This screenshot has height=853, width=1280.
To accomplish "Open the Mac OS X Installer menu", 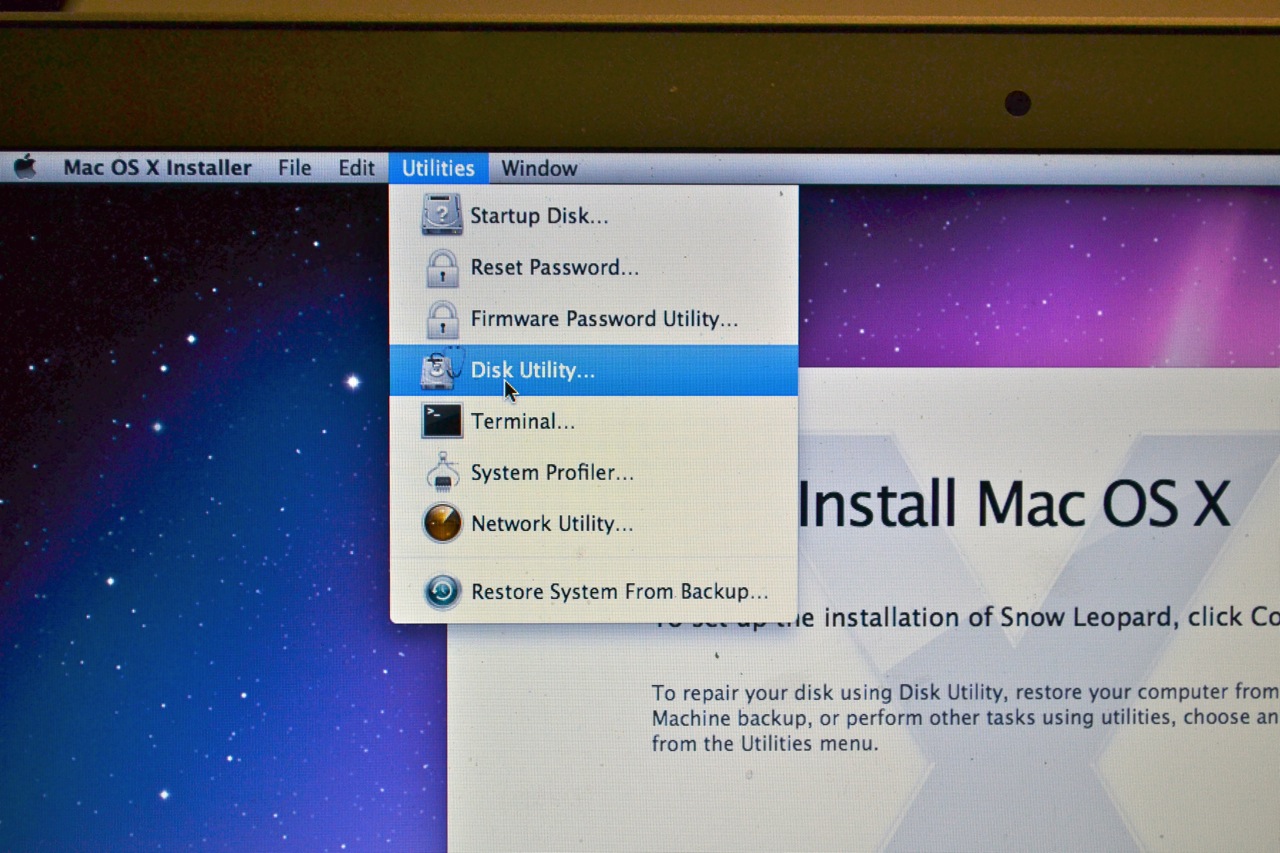I will point(157,168).
